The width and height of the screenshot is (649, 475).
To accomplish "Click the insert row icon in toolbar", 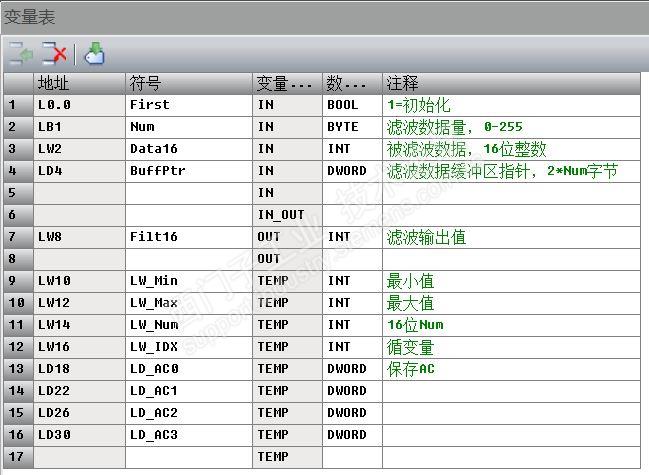I will (x=21, y=54).
